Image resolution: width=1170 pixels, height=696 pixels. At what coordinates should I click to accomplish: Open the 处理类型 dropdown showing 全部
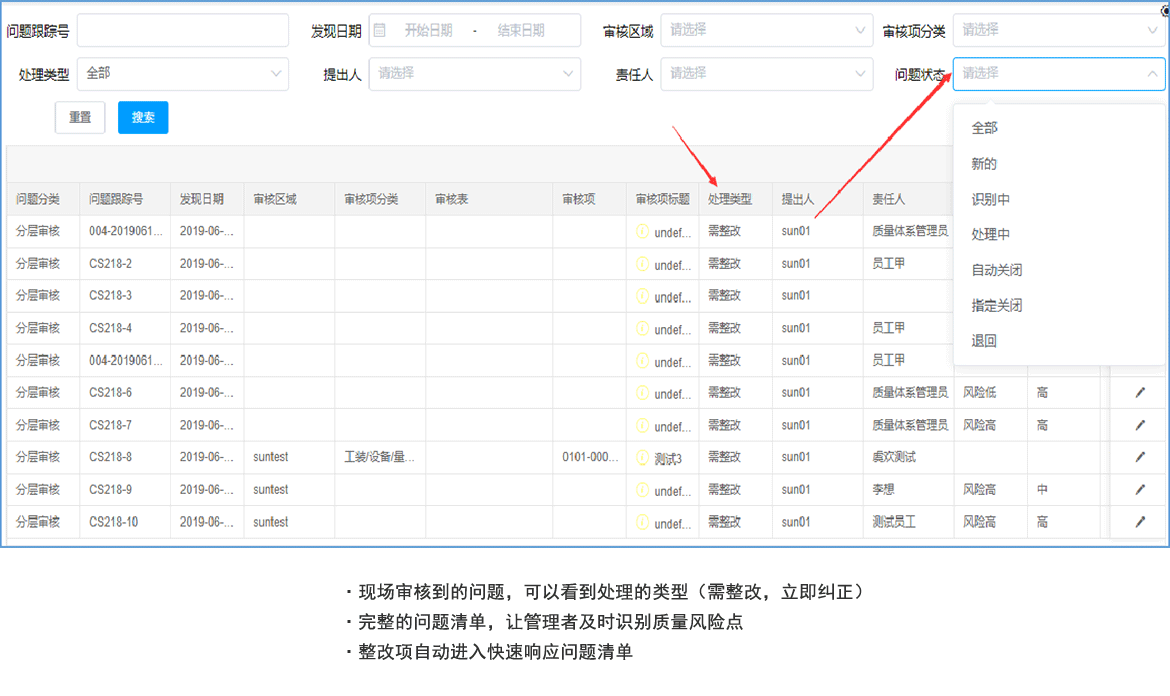183,74
